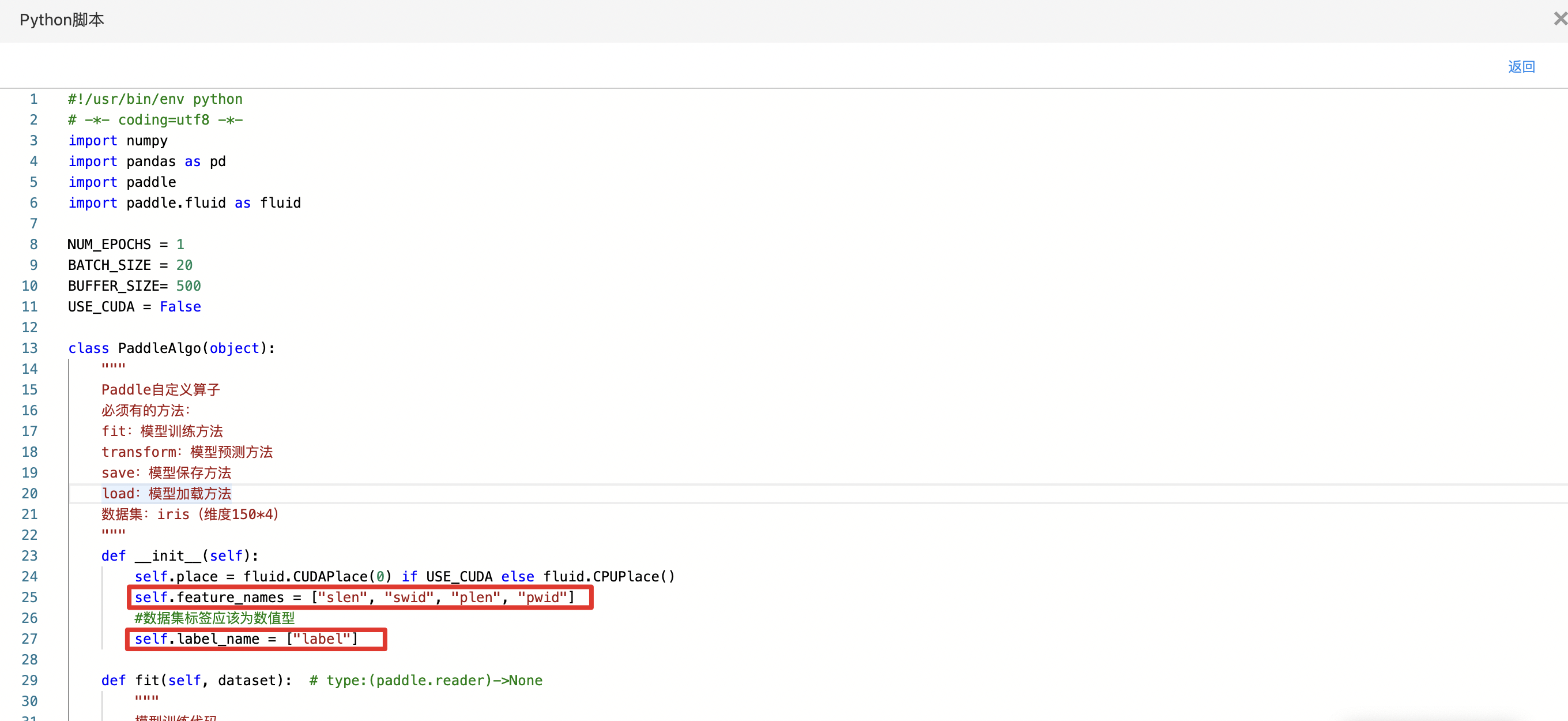This screenshot has height=721, width=1568.
Task: Click the 返回 link
Action: (1521, 66)
